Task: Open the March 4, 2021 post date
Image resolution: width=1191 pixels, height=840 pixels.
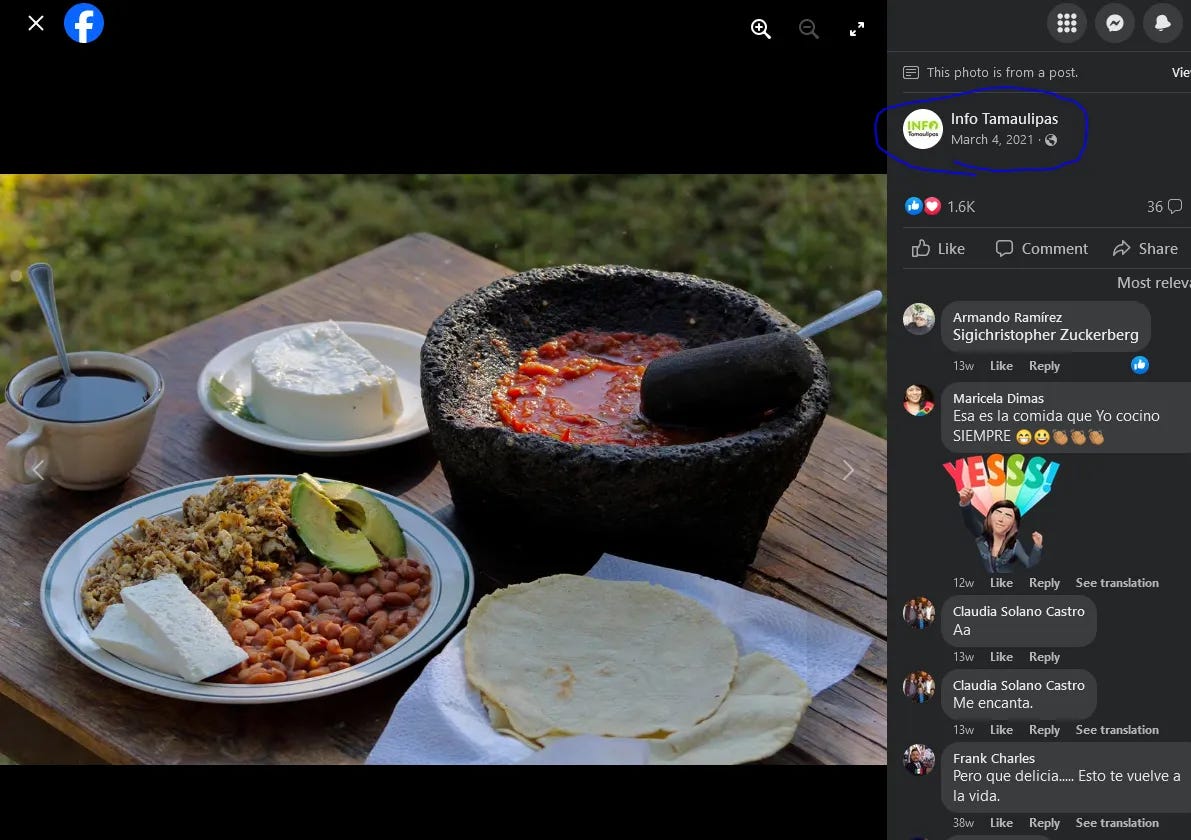Action: point(992,140)
